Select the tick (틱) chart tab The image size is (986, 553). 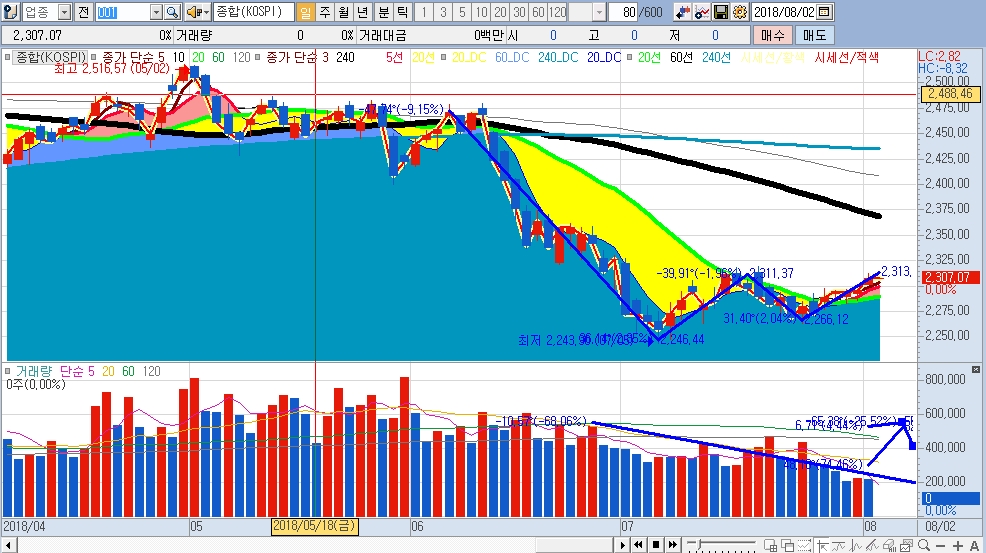[401, 12]
